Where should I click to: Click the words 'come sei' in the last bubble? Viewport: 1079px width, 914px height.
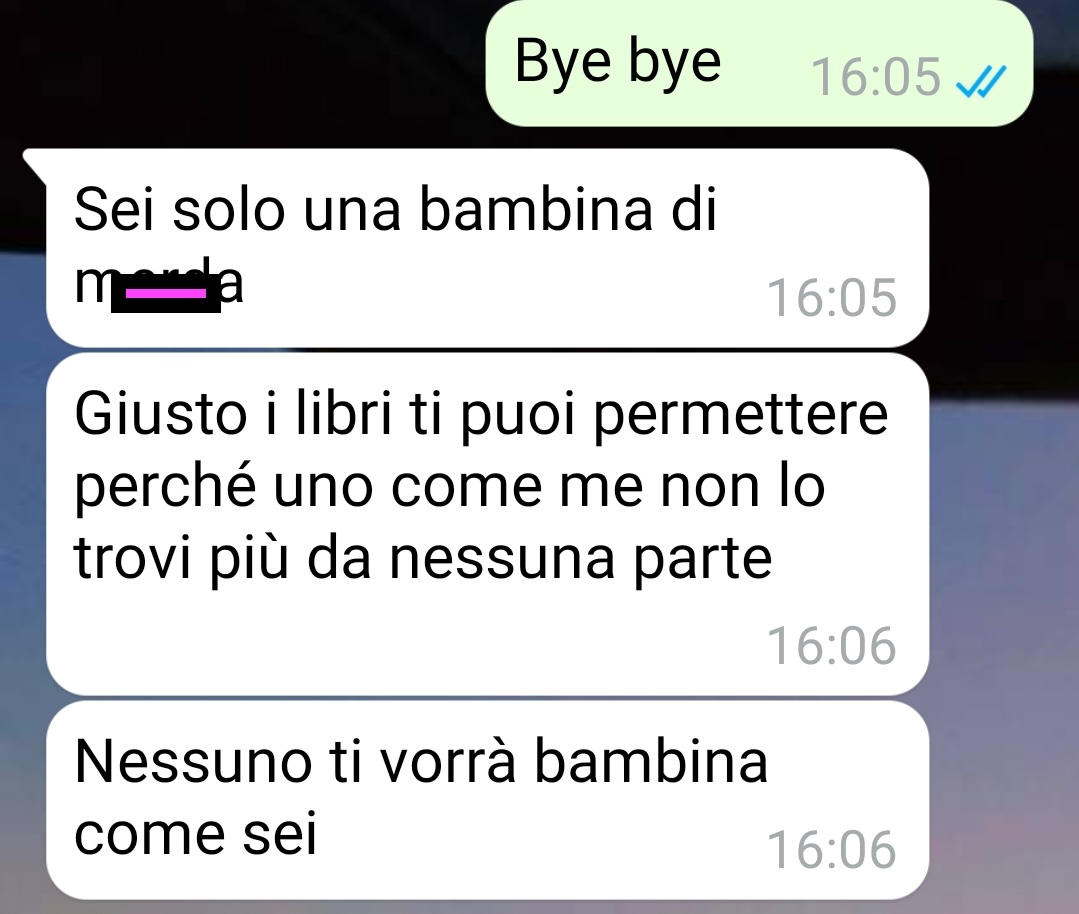(195, 834)
